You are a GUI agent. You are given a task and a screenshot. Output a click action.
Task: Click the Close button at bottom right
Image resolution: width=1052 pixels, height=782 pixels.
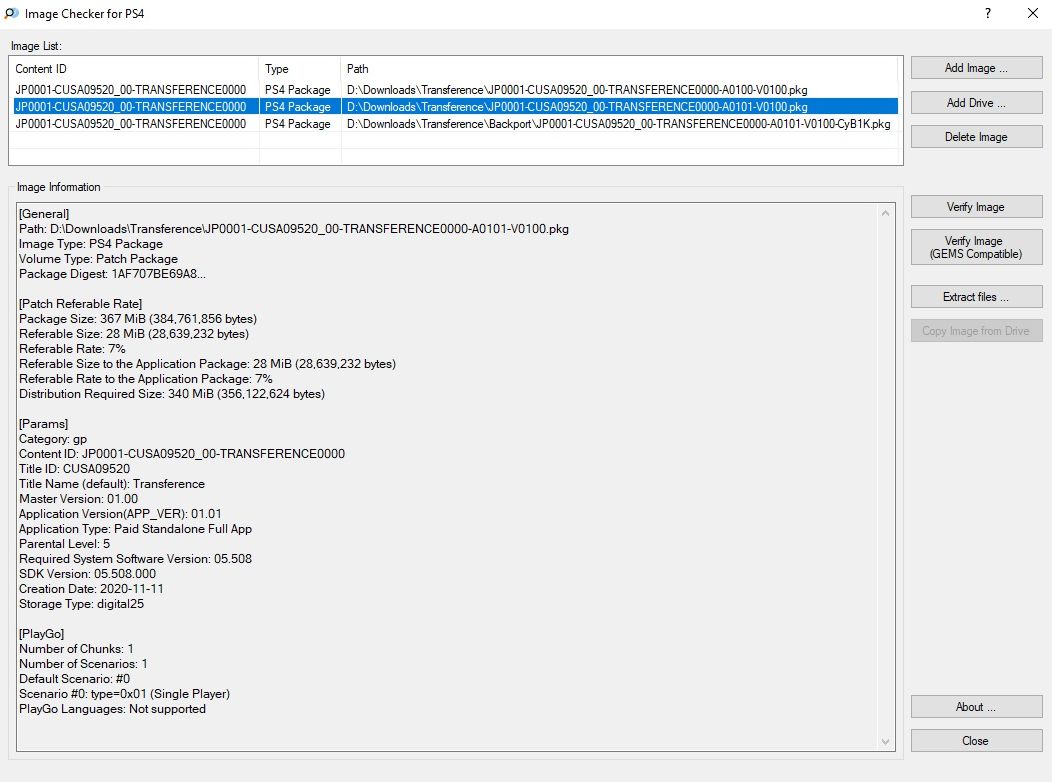pos(976,740)
